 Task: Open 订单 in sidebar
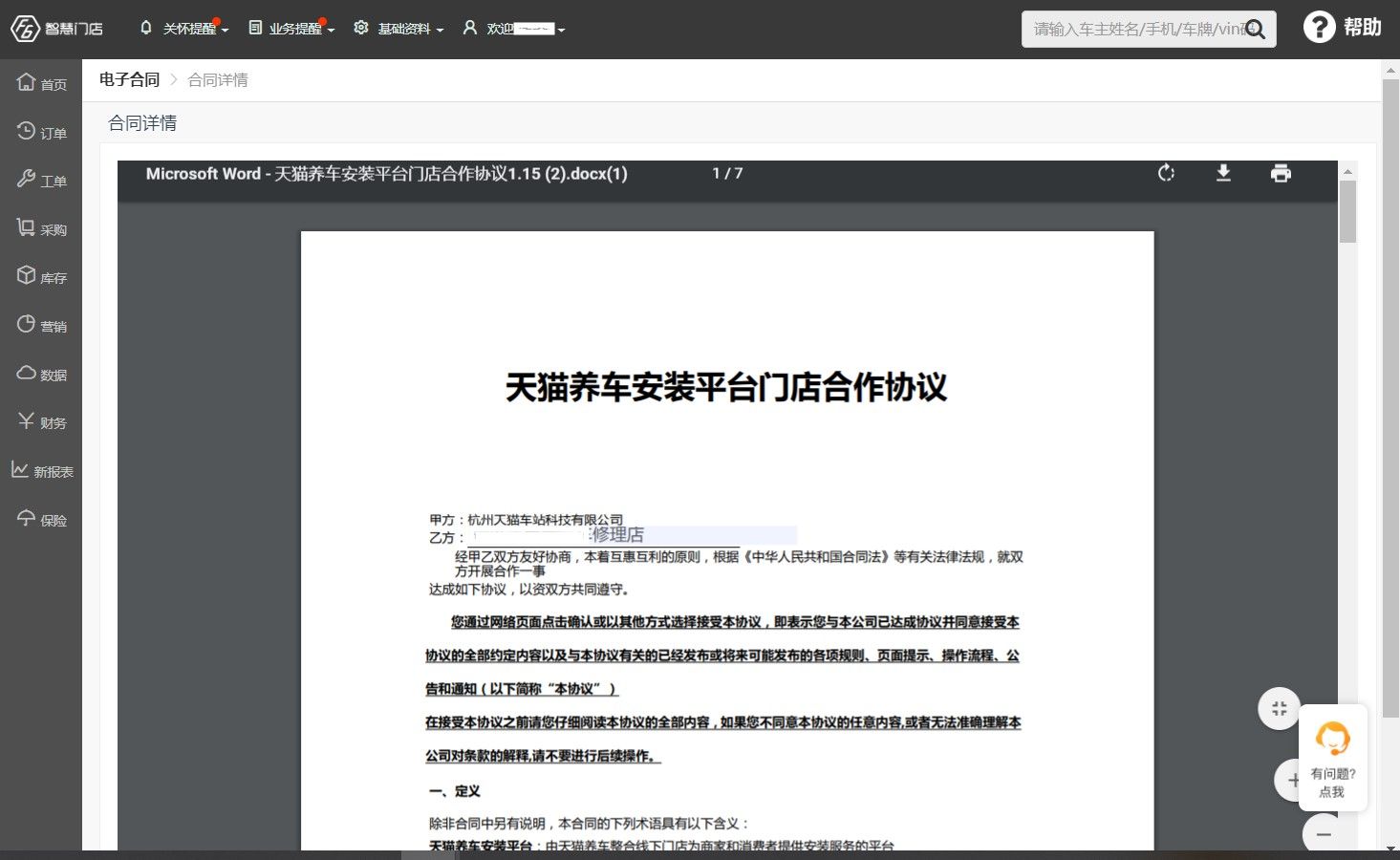coord(41,132)
